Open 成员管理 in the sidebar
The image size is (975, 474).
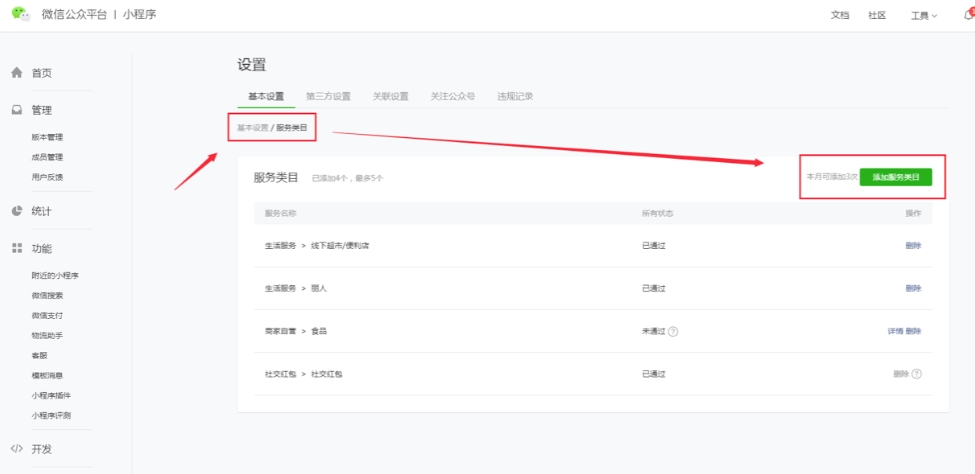(47, 157)
